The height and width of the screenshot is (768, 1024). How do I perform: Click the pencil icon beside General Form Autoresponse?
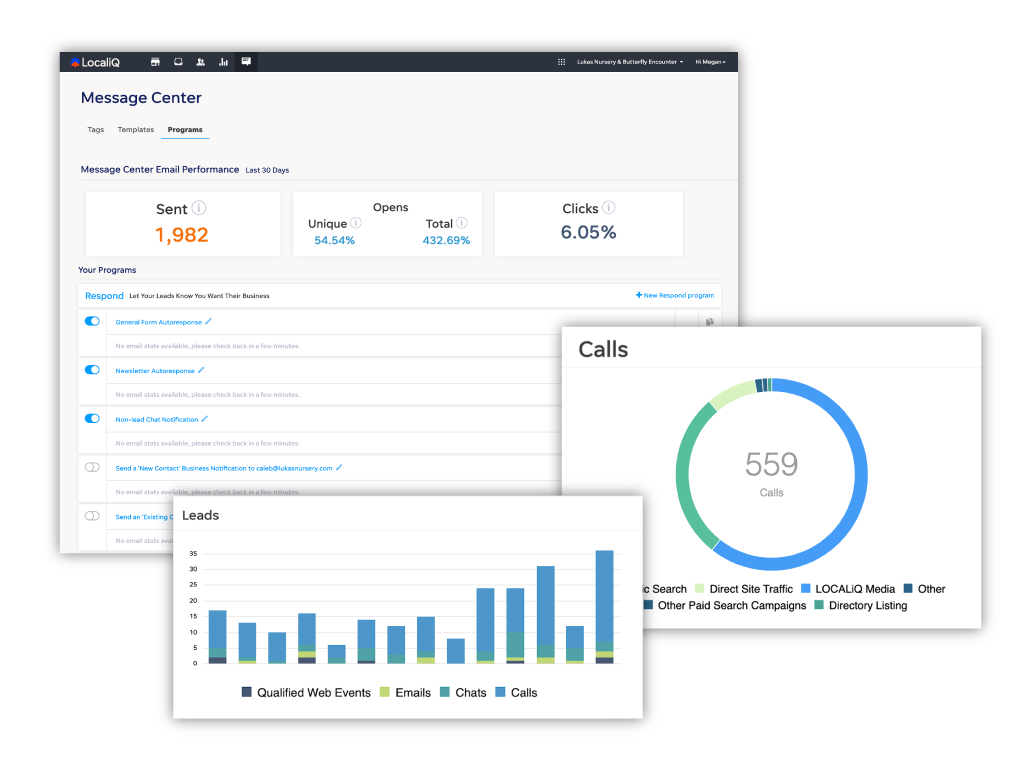[x=210, y=321]
